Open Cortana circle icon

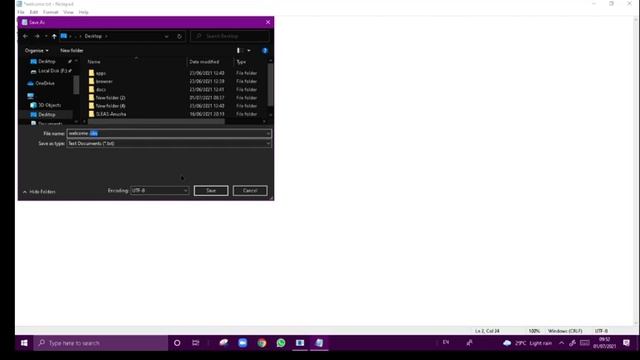coord(177,343)
